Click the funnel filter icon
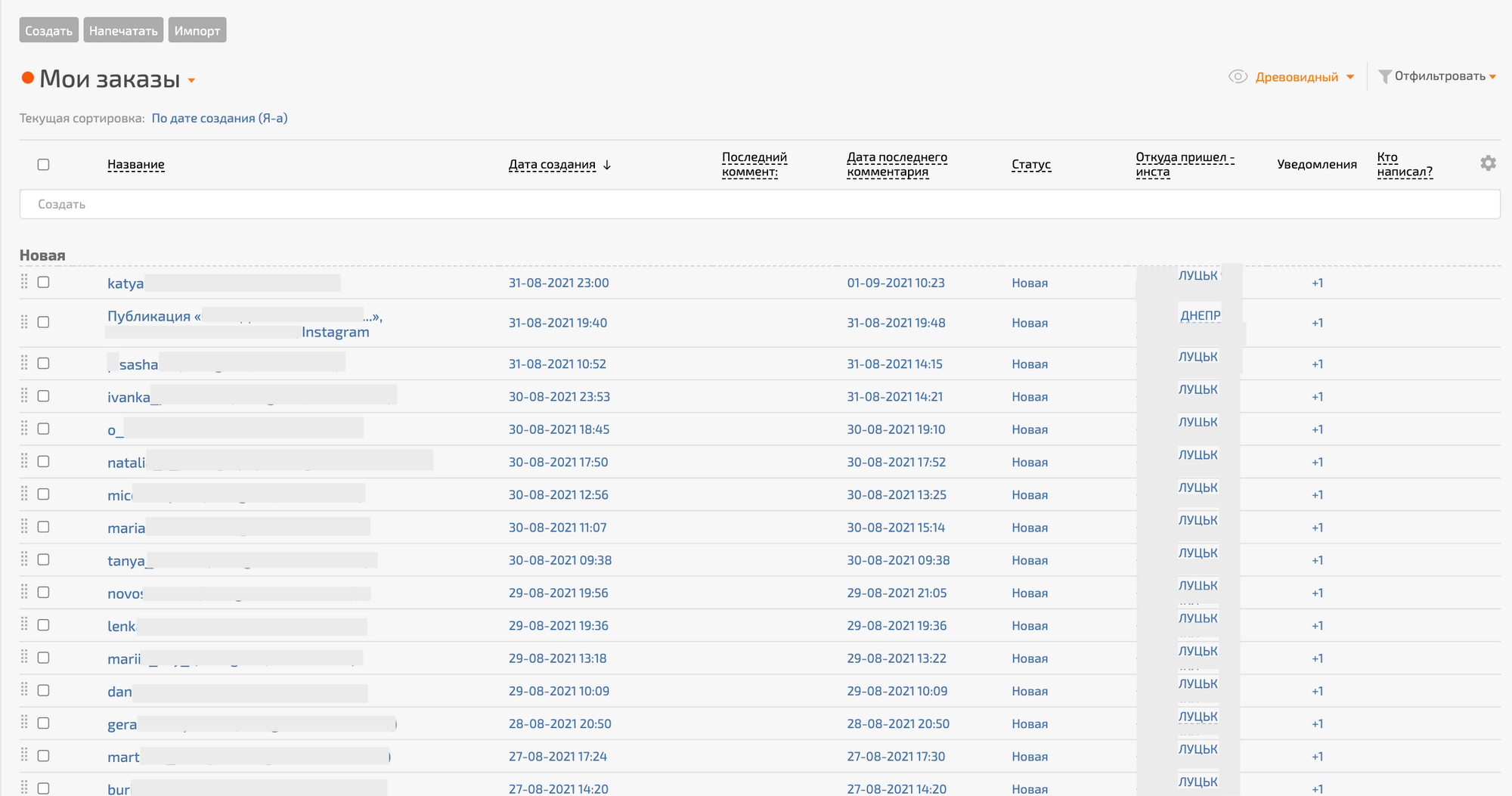The image size is (1512, 796). (1384, 76)
